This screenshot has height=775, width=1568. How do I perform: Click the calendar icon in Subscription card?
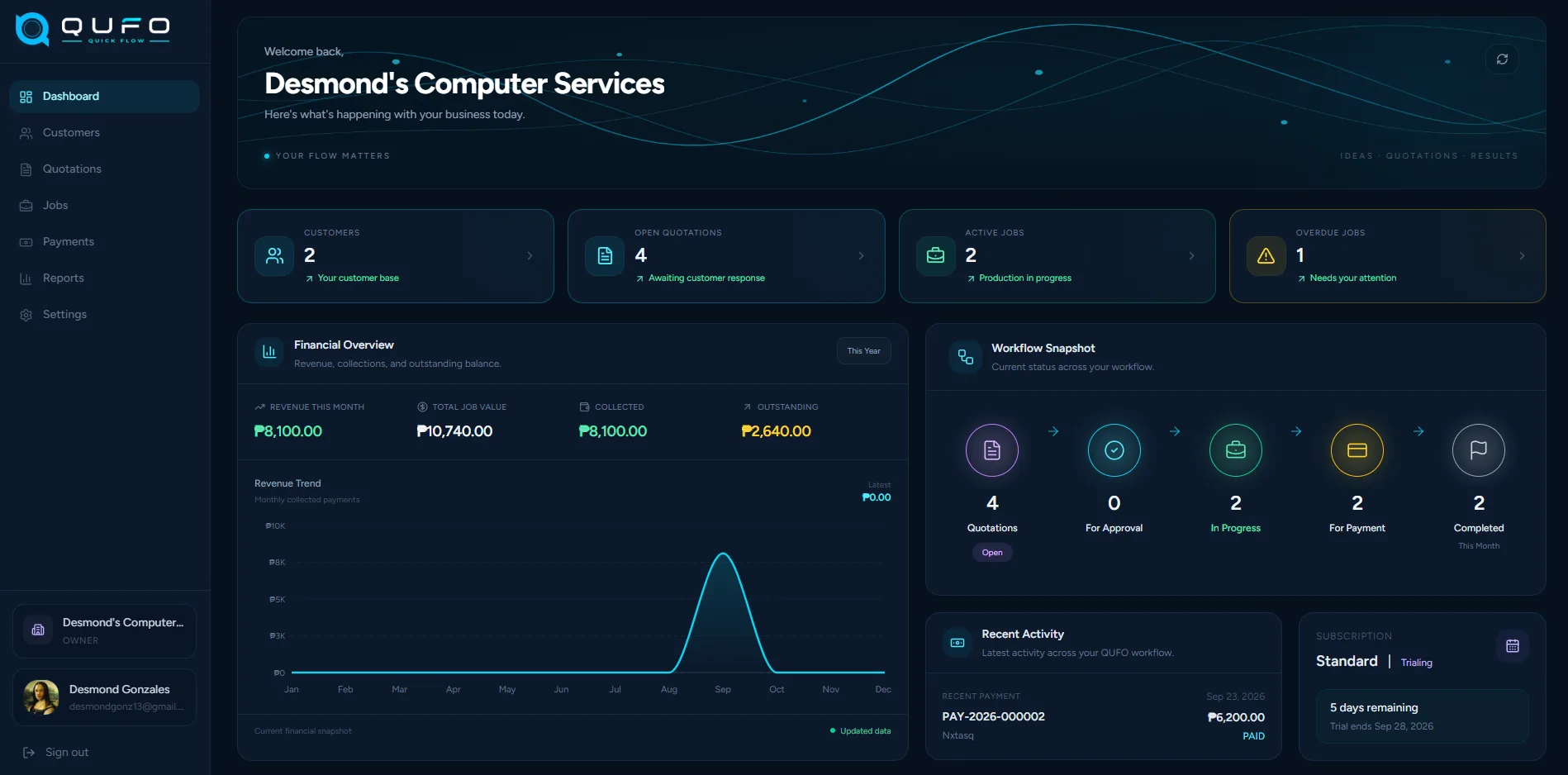(x=1513, y=646)
